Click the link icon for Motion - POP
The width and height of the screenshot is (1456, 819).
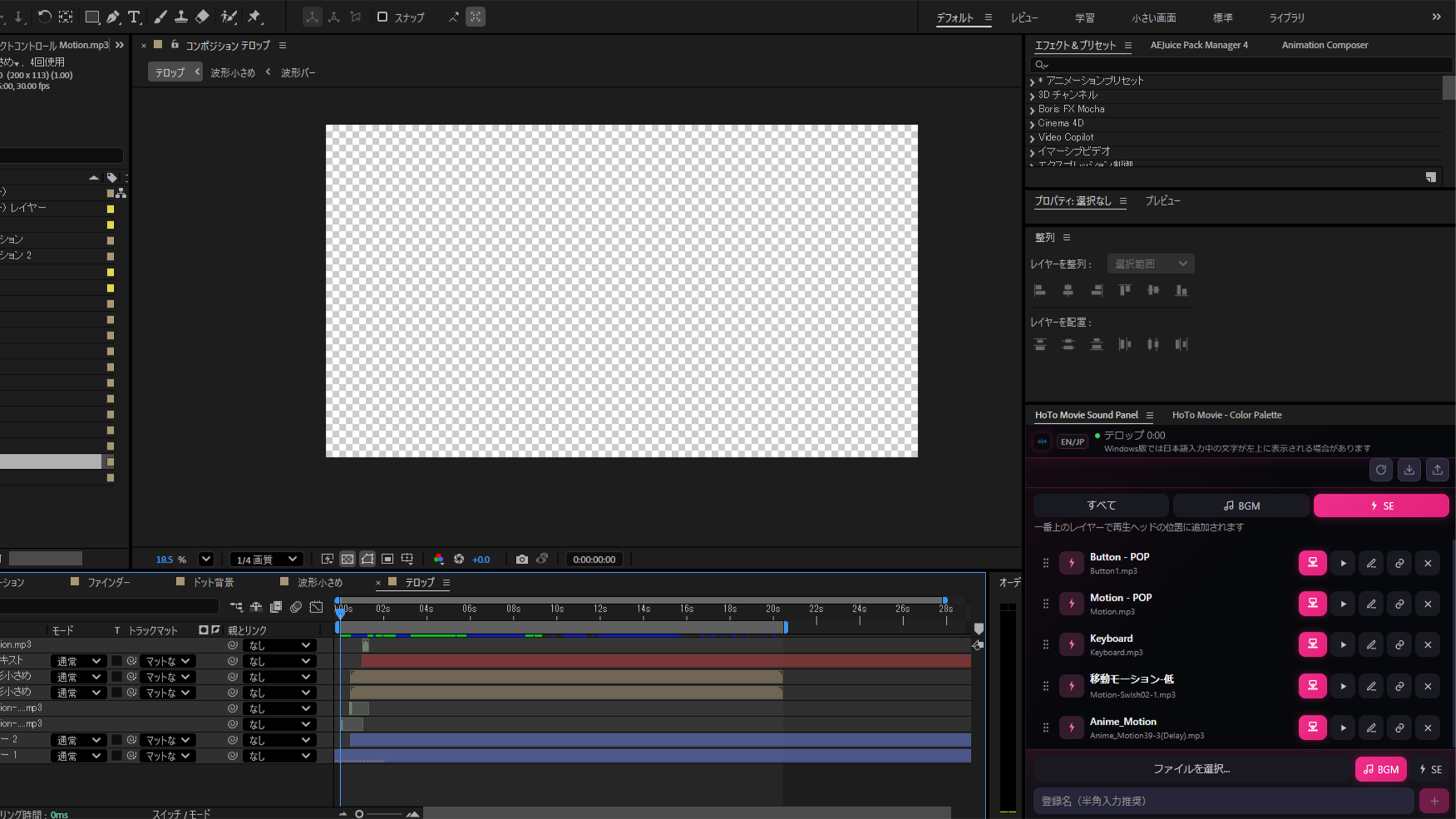click(x=1400, y=603)
